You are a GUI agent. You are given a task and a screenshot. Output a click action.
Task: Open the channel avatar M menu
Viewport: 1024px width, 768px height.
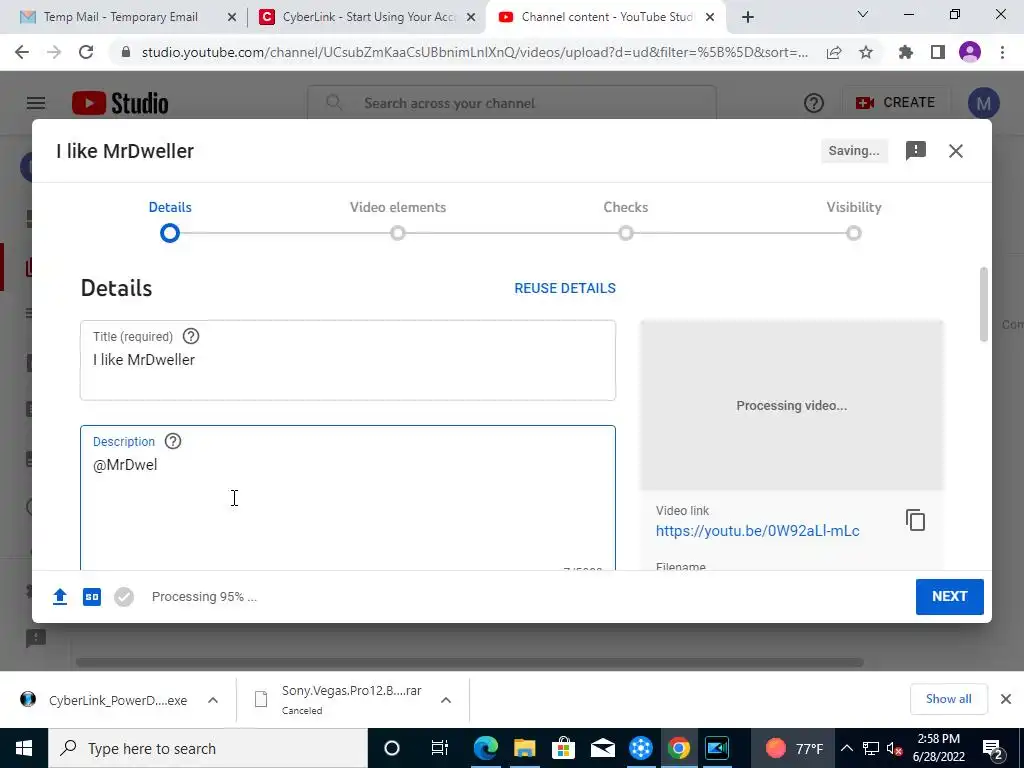[984, 103]
